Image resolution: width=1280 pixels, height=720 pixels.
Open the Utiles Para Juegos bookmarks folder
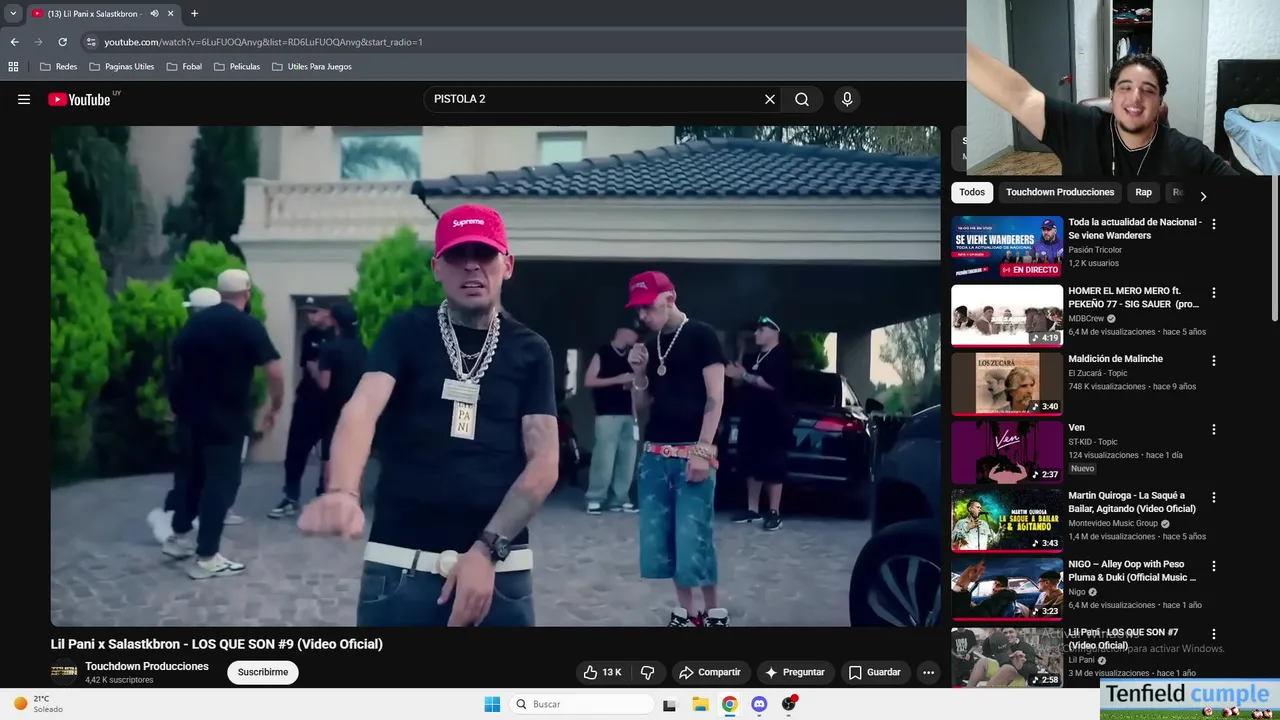(312, 67)
